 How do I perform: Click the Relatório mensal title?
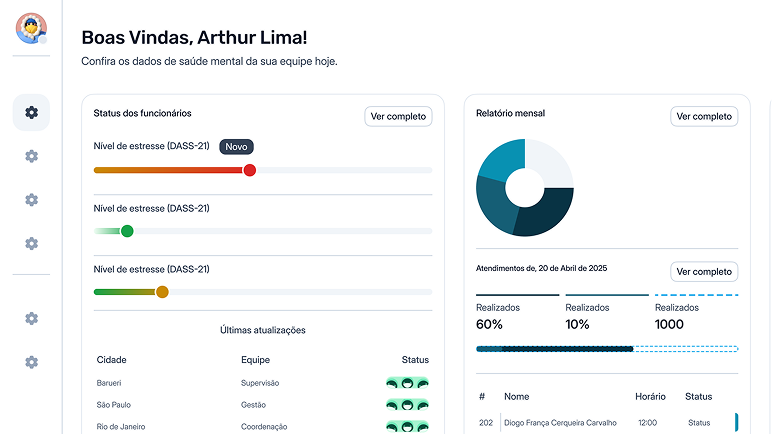click(x=511, y=113)
